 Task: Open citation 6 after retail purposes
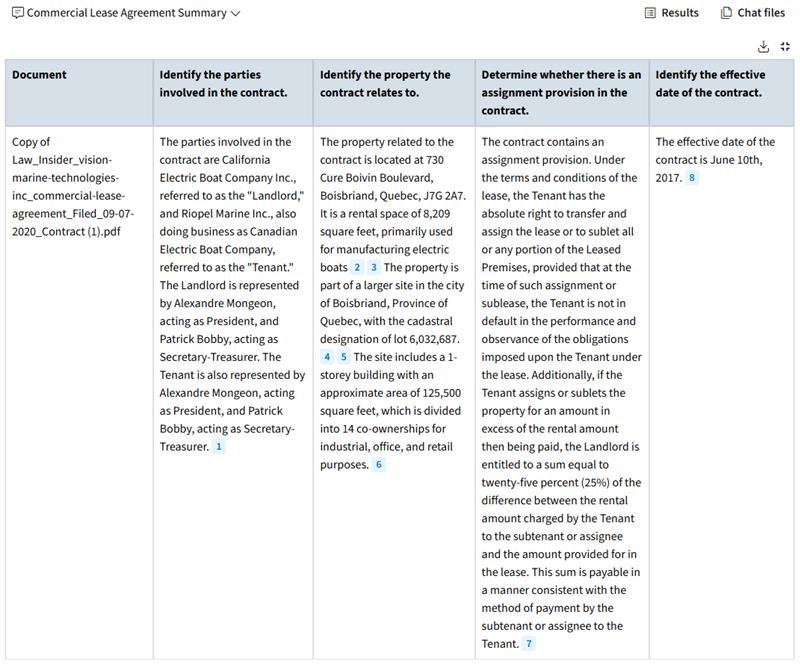pos(379,465)
